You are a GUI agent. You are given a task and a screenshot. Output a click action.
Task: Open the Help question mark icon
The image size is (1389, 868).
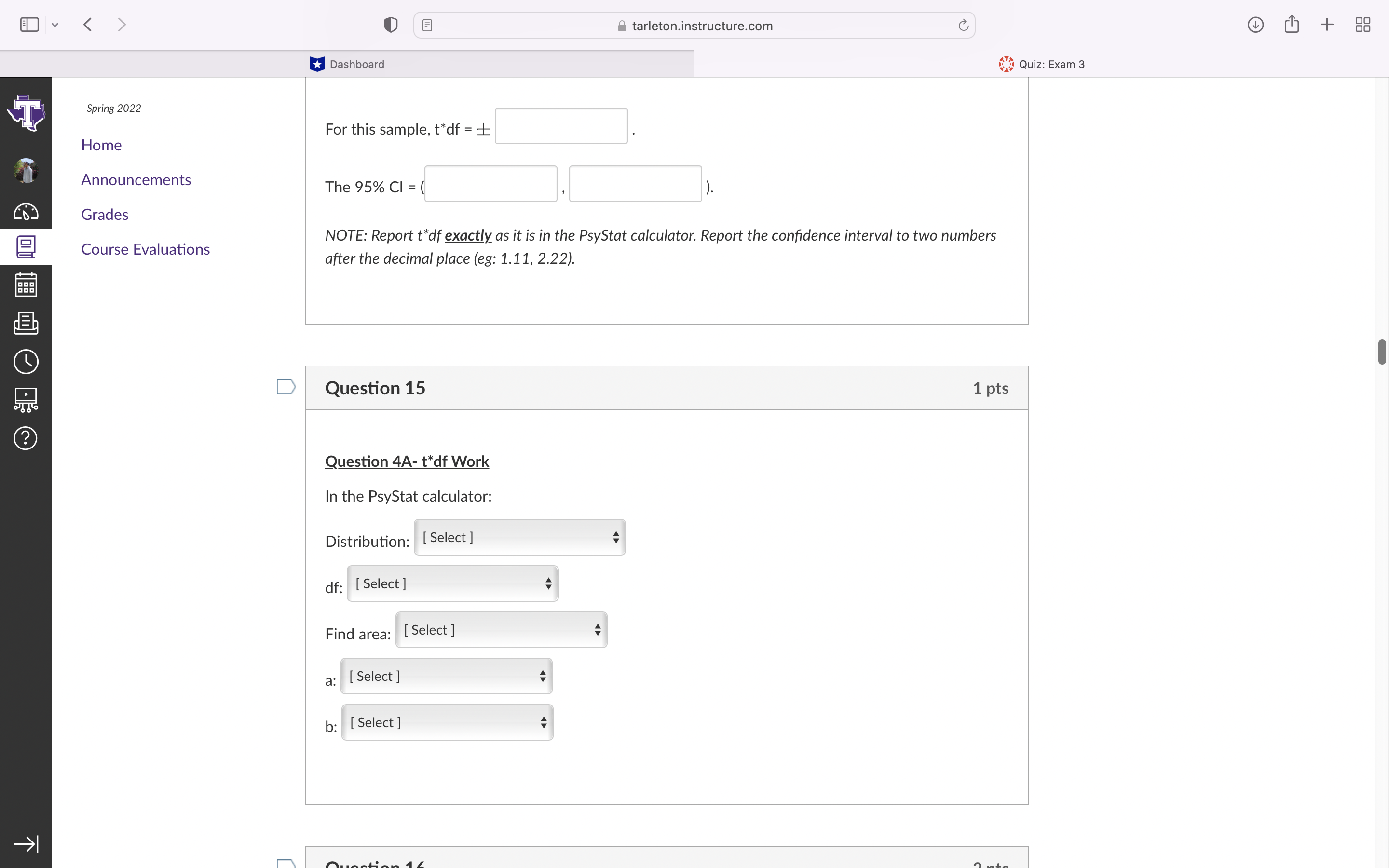point(25,438)
